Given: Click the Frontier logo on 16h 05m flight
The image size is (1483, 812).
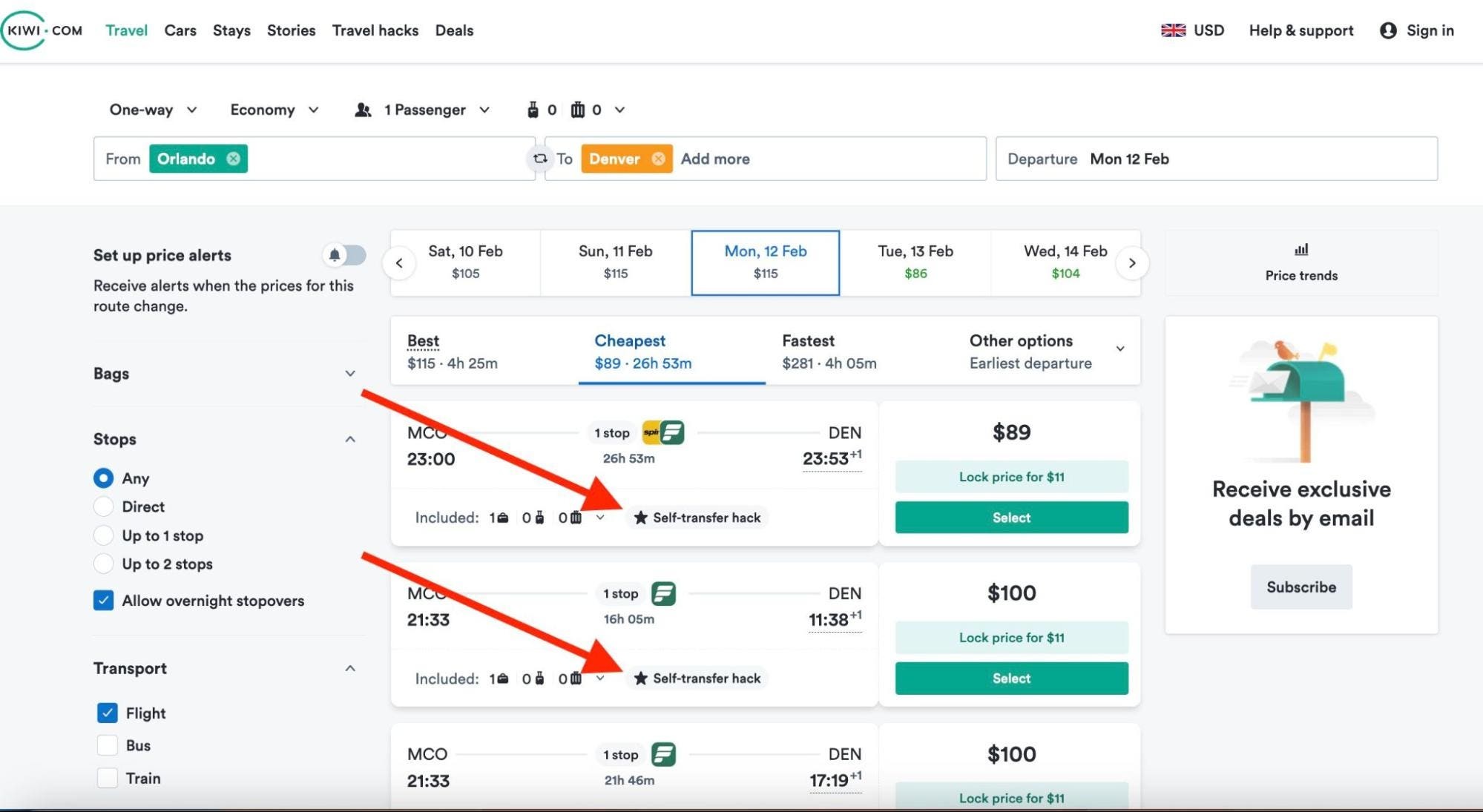Looking at the screenshot, I should 663,593.
